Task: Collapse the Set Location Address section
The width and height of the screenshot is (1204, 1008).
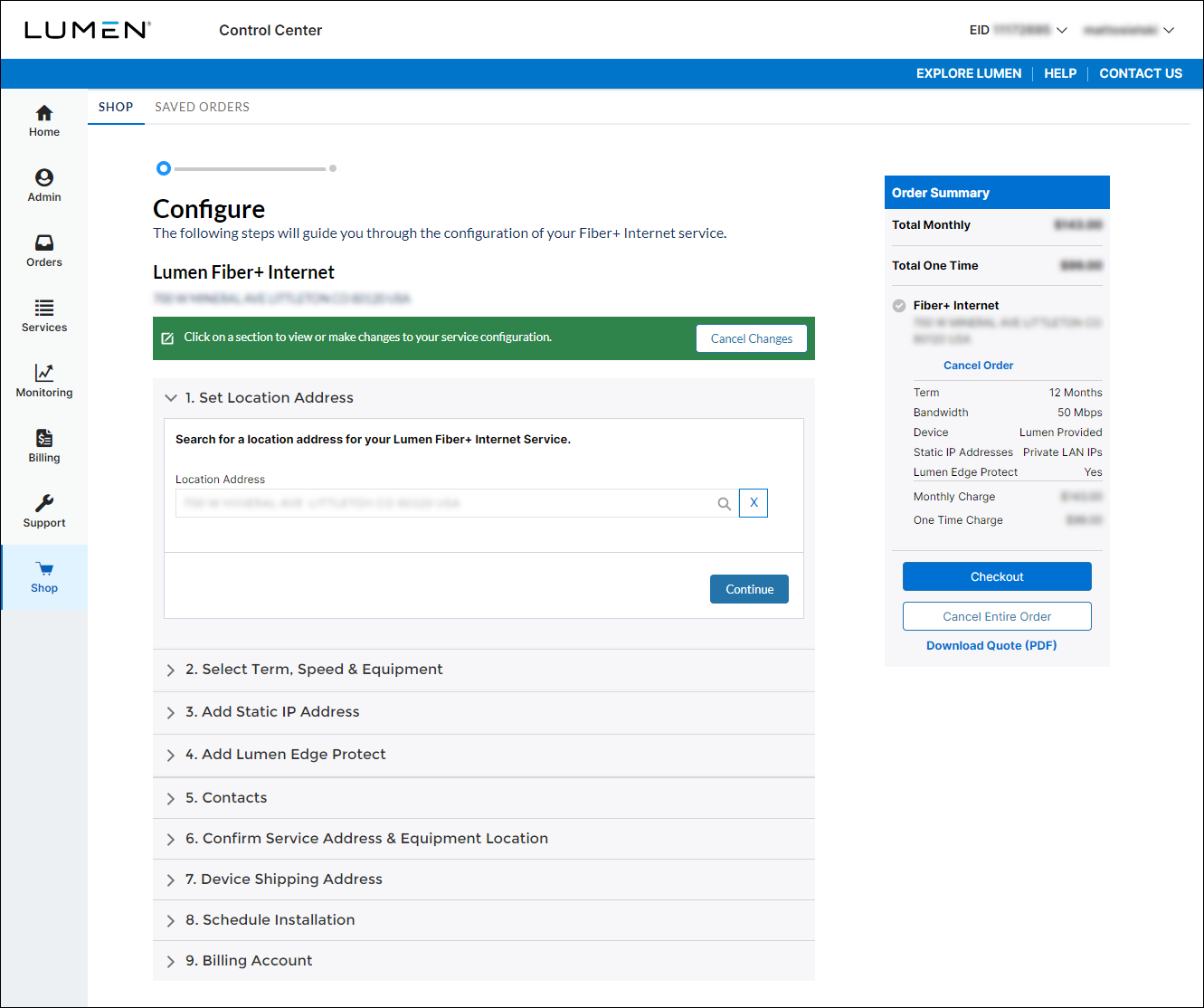Action: coord(484,398)
